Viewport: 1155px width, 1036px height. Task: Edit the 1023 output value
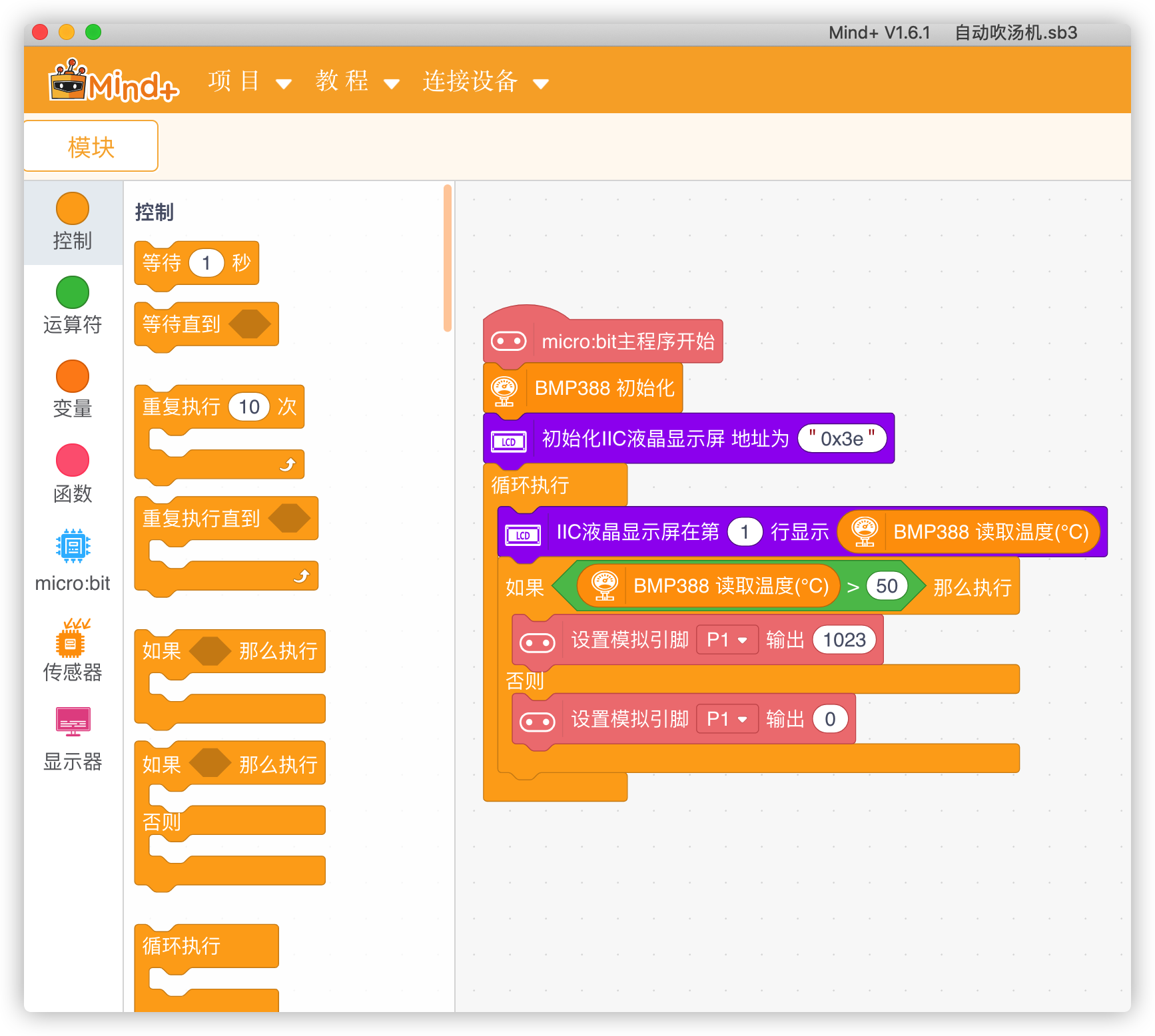pos(844,640)
